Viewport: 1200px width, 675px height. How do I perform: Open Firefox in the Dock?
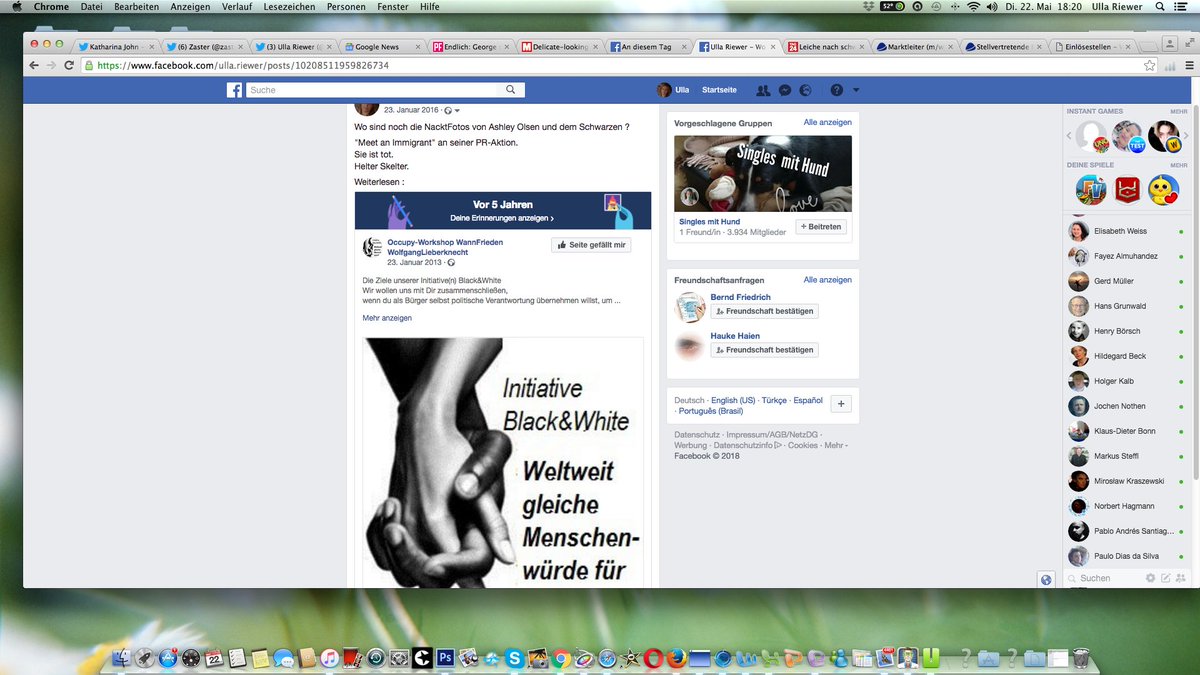[x=676, y=657]
